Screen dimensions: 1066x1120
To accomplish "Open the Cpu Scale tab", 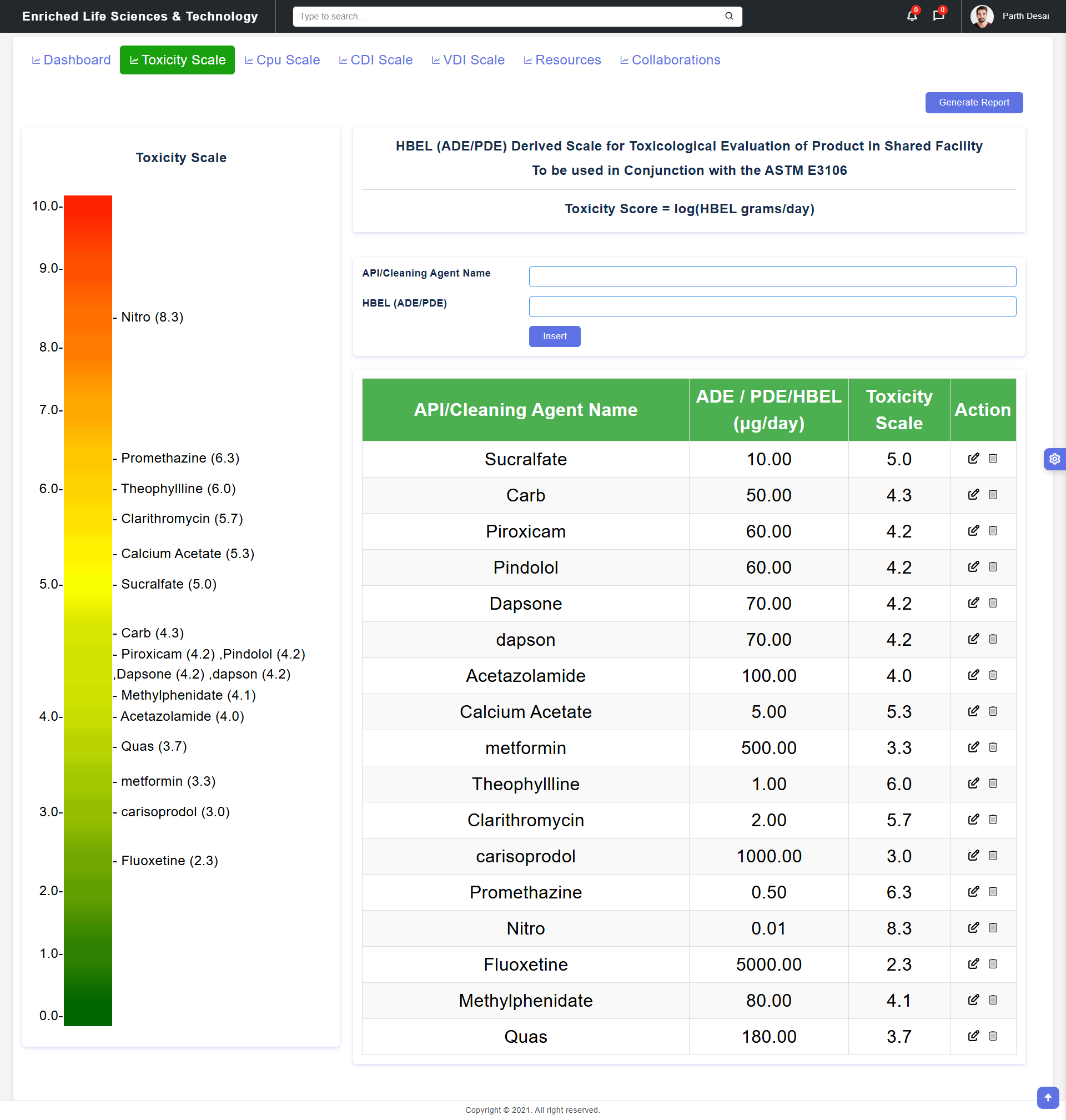I will point(283,59).
